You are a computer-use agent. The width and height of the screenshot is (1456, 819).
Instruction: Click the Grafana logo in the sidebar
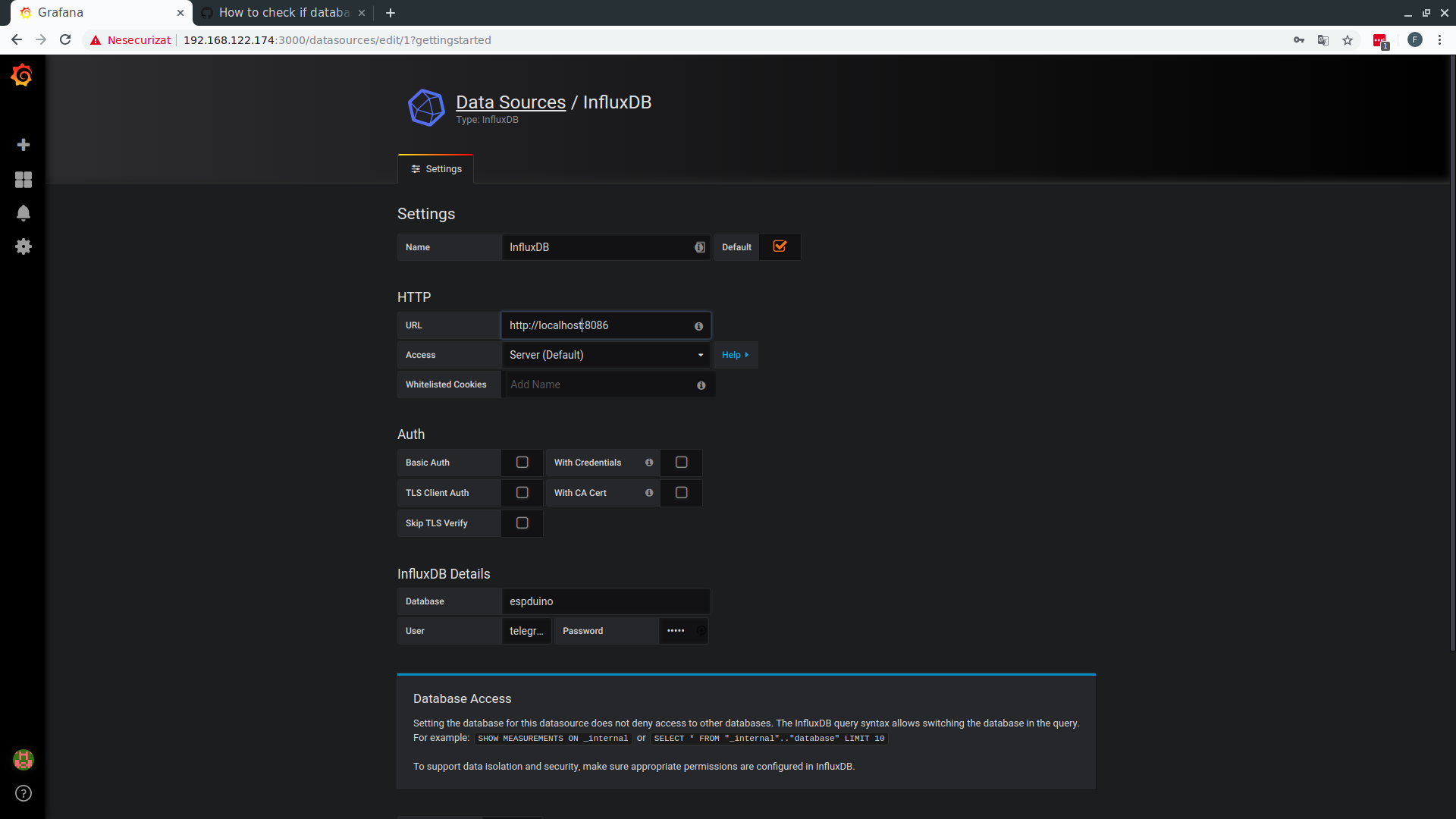click(x=22, y=75)
